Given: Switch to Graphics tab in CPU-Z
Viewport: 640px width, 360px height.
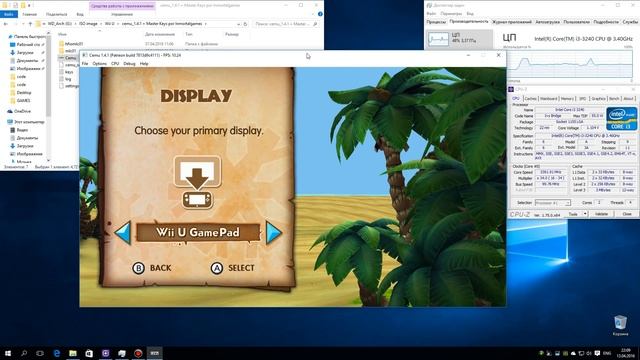Looking at the screenshot, I should pyautogui.click(x=598, y=99).
